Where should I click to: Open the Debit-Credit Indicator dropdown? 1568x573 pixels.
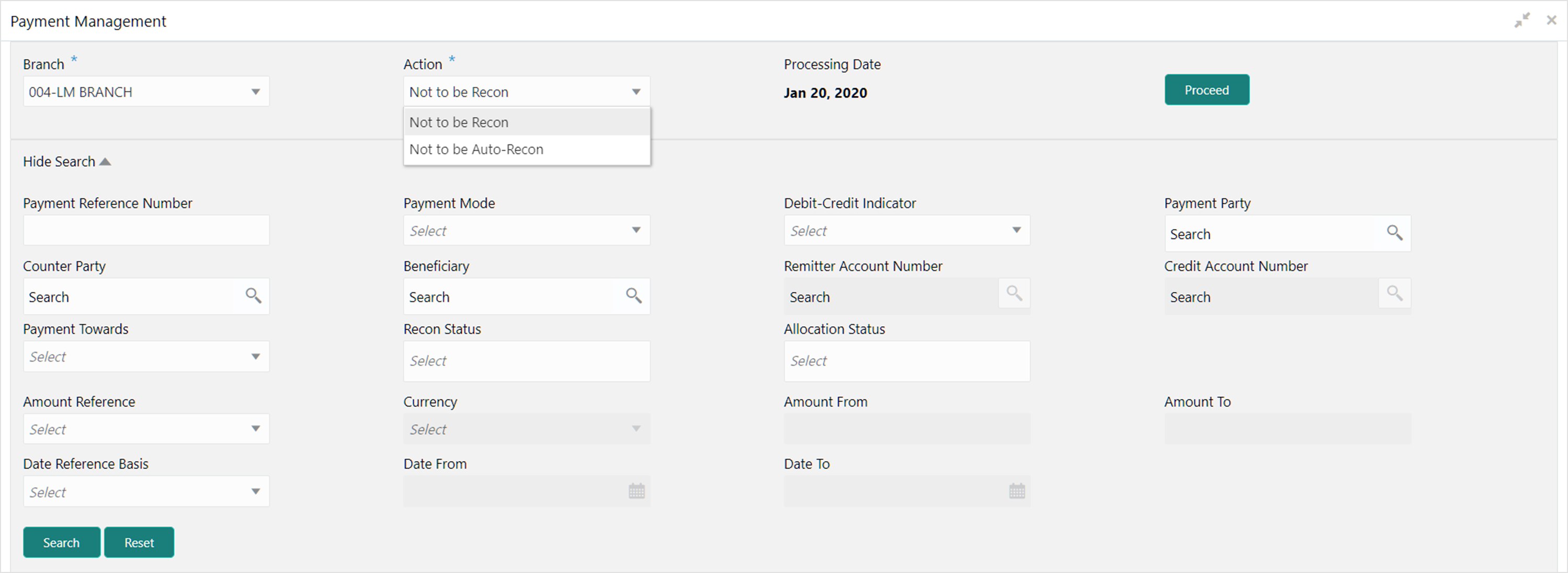click(x=1017, y=231)
